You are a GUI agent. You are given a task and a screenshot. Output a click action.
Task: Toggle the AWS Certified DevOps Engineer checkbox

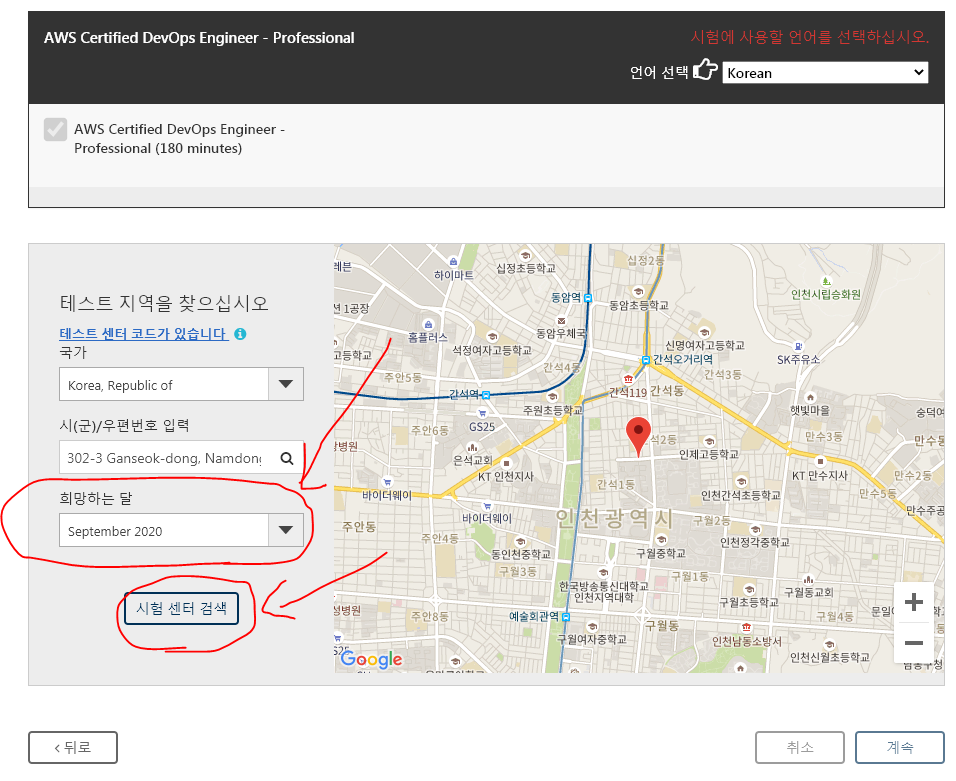[55, 129]
